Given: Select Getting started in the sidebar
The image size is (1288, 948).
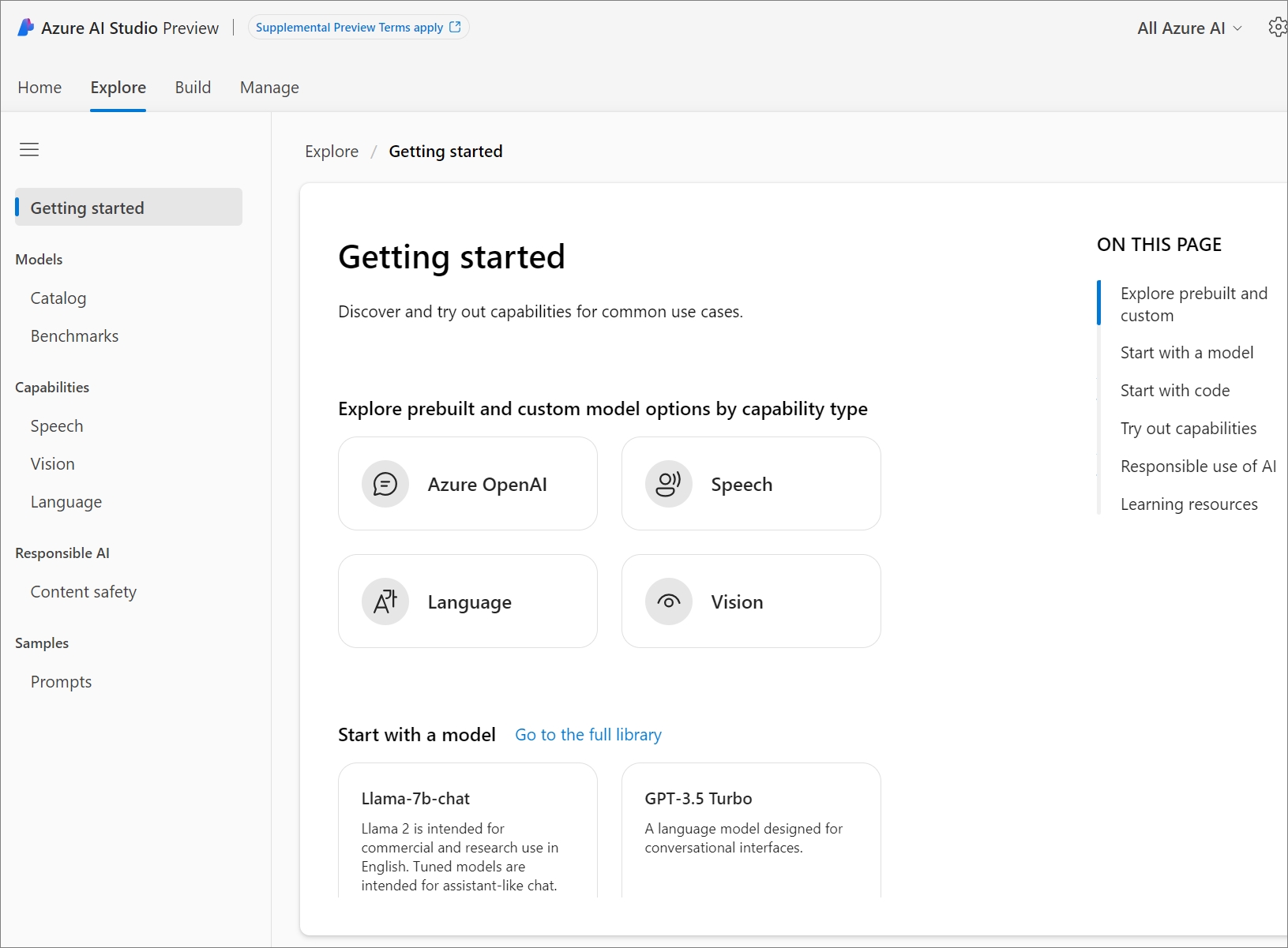Looking at the screenshot, I should pyautogui.click(x=129, y=207).
